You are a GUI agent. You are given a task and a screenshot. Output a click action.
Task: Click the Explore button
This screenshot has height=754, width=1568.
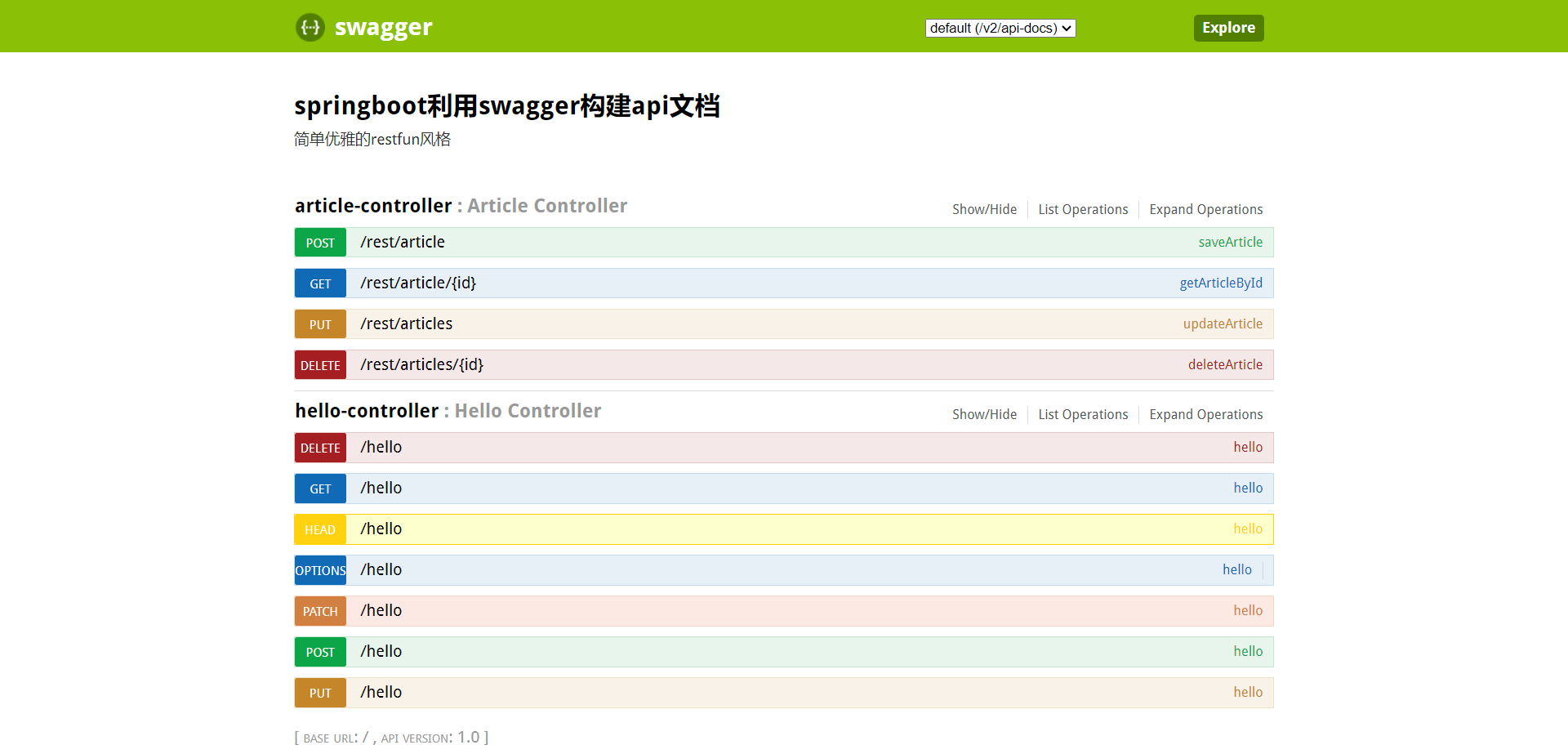click(1228, 28)
